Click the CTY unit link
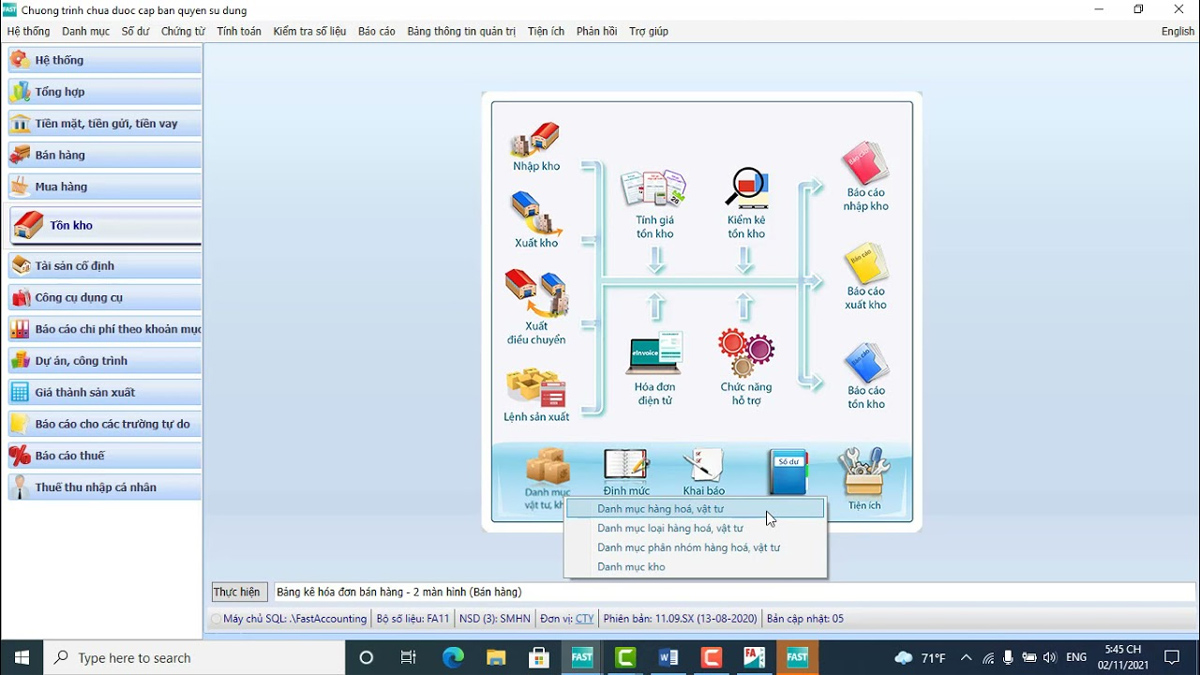This screenshot has height=675, width=1200. (584, 619)
